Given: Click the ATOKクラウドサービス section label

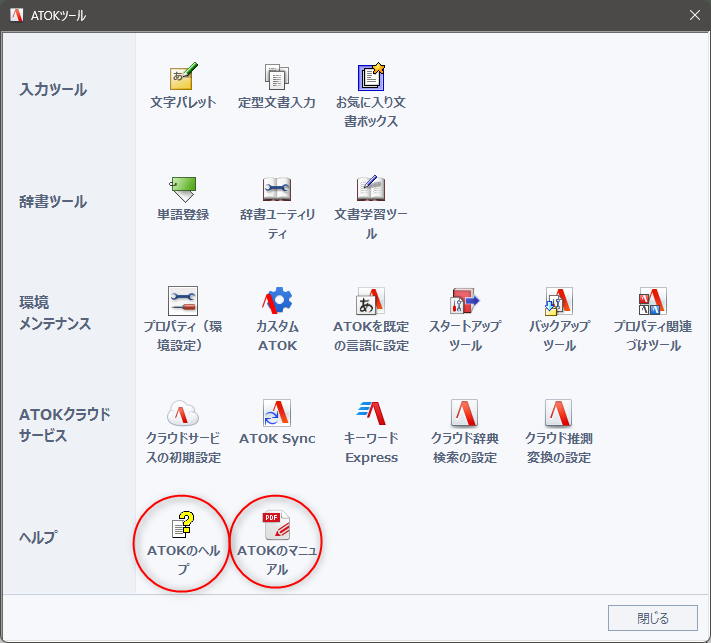Looking at the screenshot, I should (64, 425).
